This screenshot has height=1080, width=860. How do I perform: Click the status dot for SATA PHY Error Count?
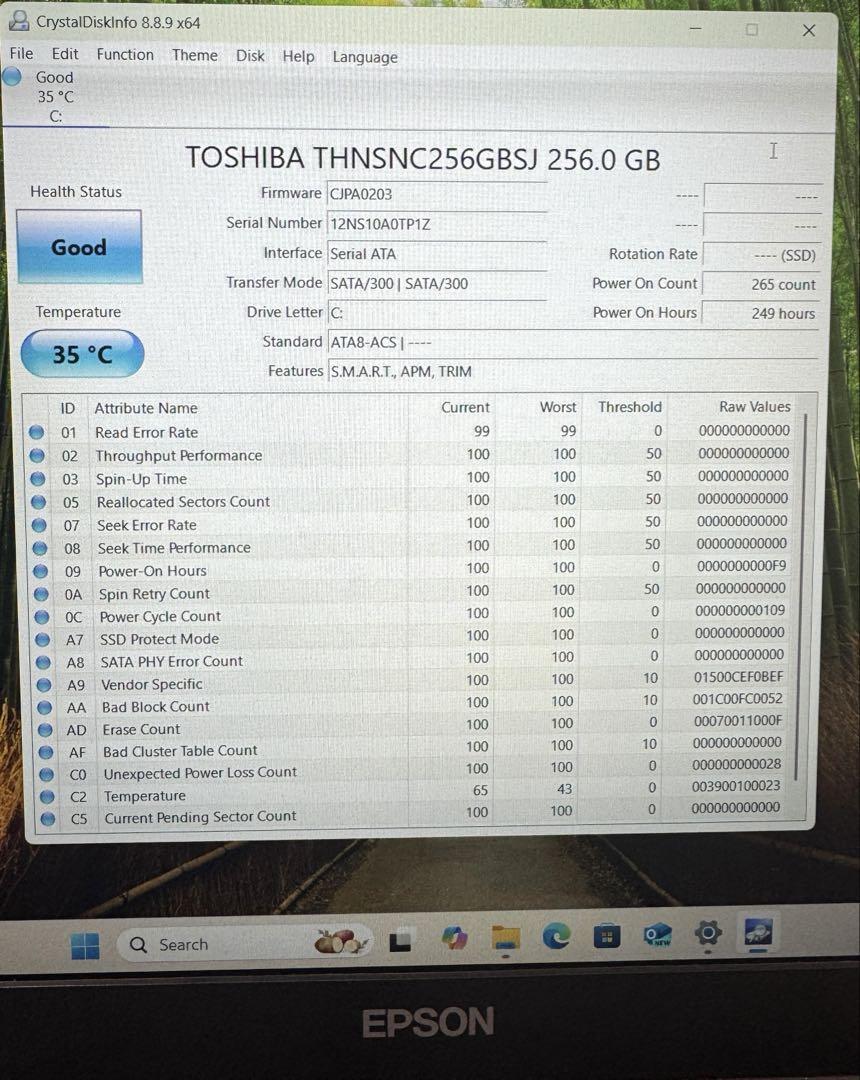[x=43, y=663]
